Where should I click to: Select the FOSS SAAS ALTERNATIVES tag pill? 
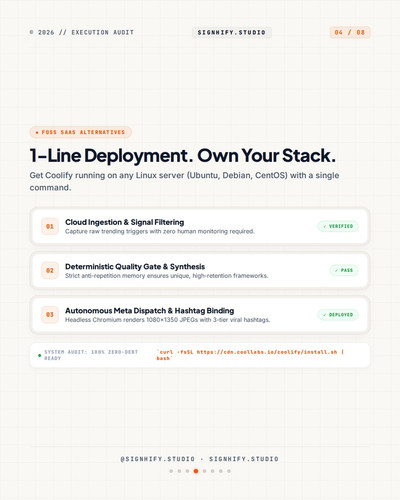pos(81,132)
